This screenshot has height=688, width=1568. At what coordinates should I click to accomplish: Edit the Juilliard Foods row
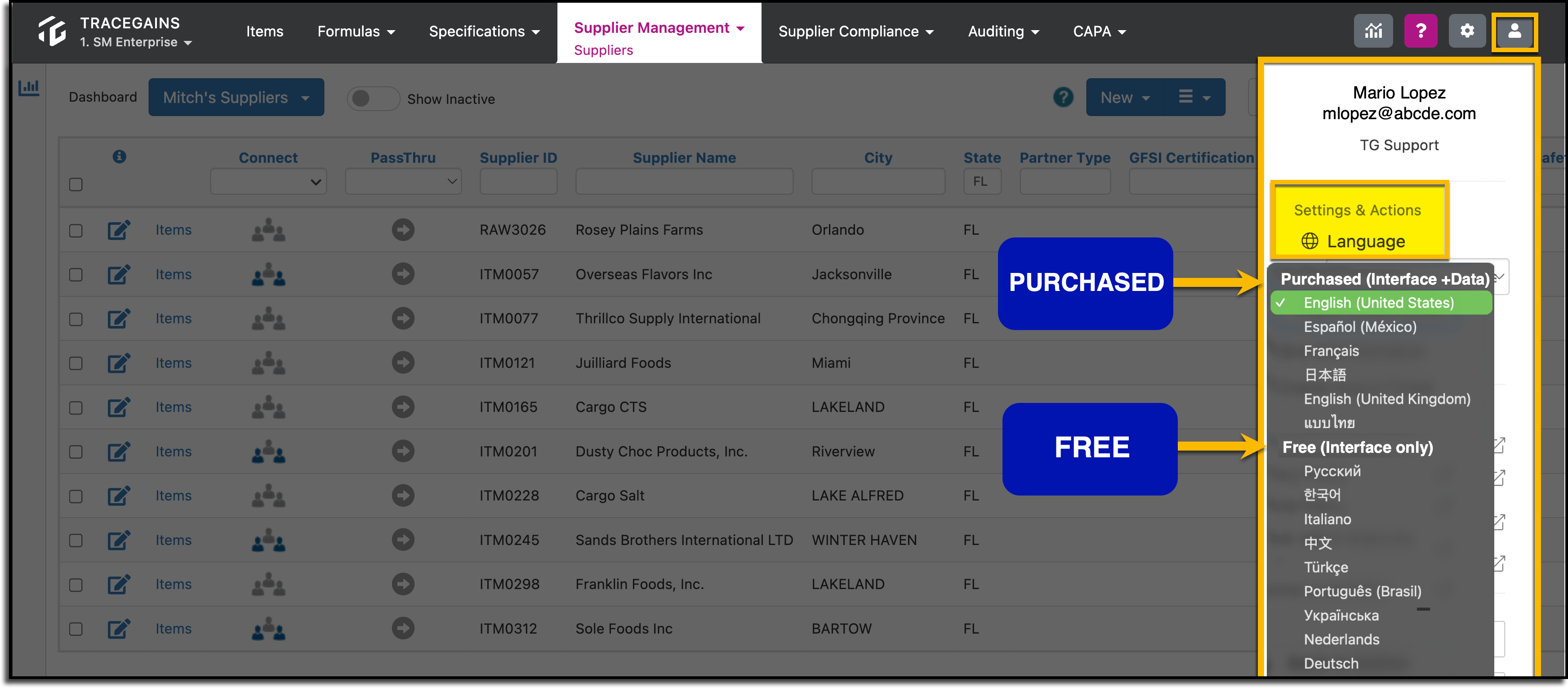tap(119, 363)
